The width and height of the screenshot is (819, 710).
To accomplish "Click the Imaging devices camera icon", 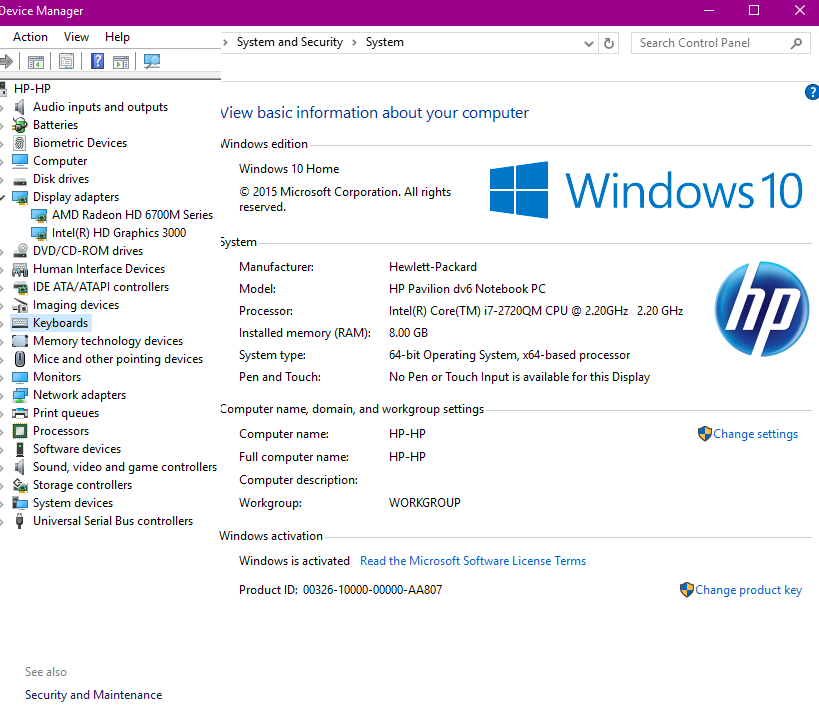I will [x=20, y=305].
